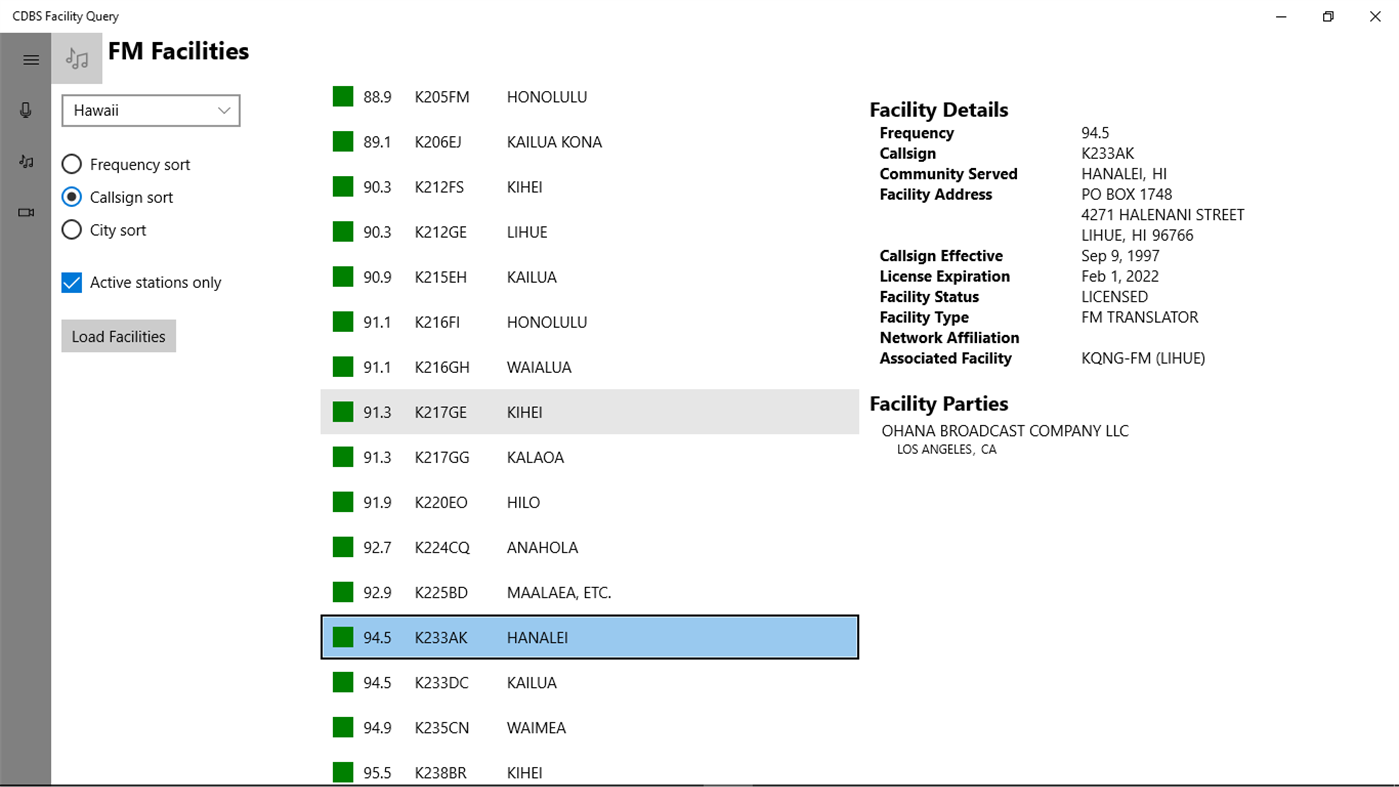
Task: Select the K233DC Kailua station row
Action: (589, 682)
